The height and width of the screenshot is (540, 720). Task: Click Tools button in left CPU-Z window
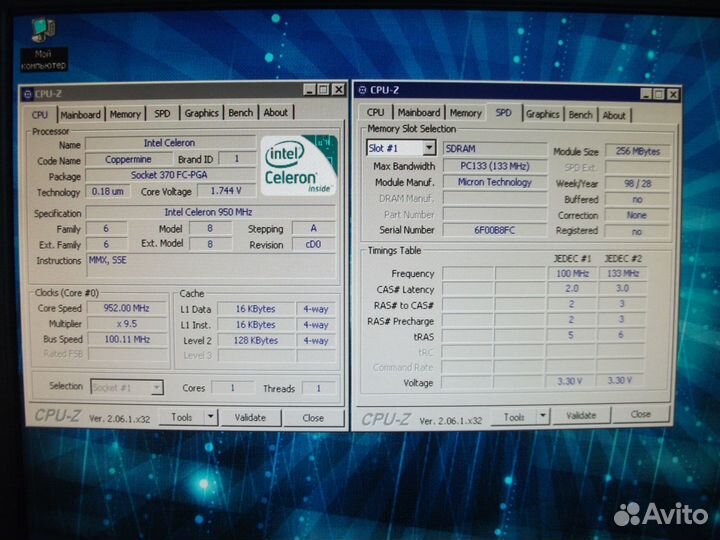pos(182,417)
